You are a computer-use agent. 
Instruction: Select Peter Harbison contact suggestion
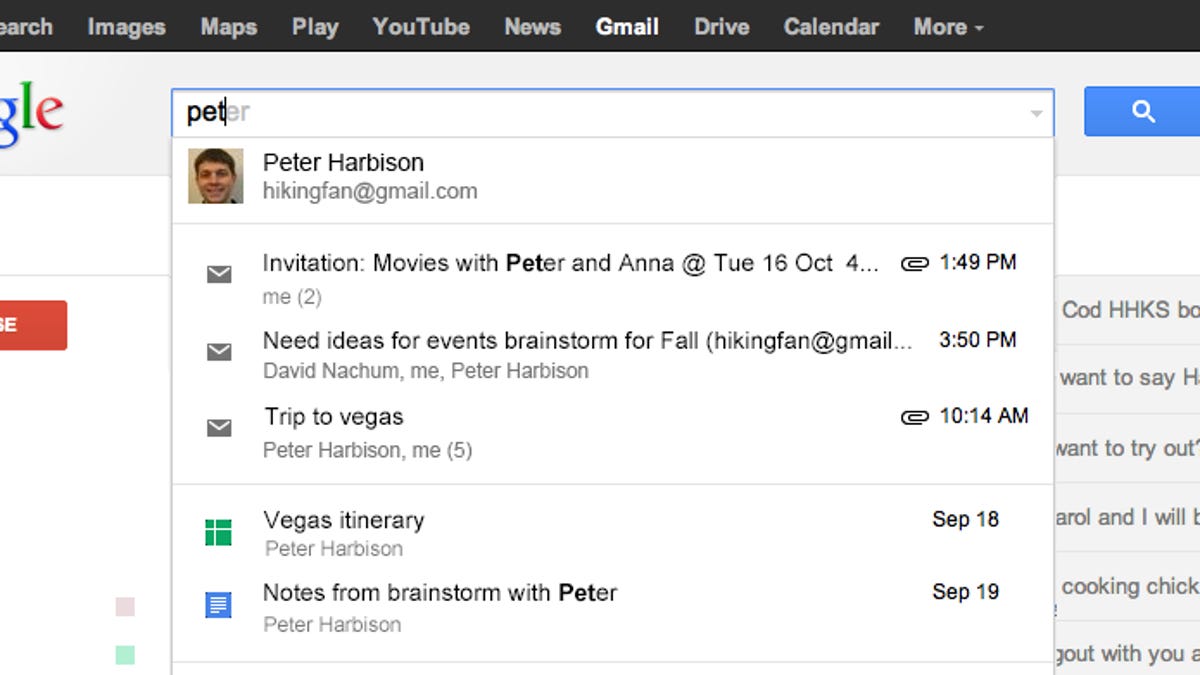pos(343,176)
